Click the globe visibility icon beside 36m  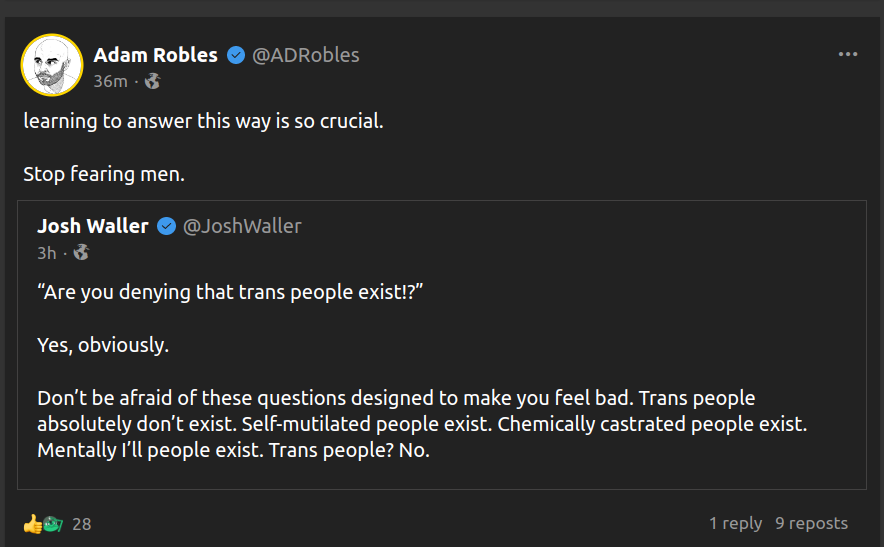[153, 81]
